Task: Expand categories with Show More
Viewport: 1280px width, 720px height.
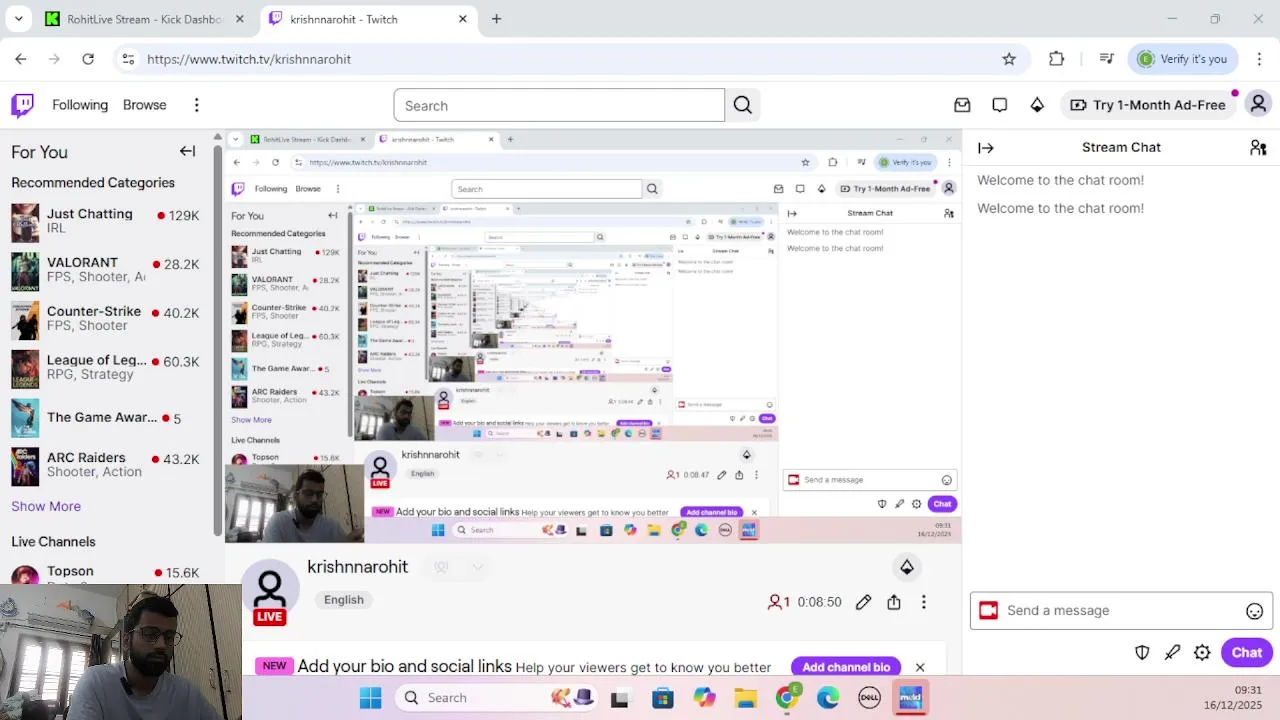Action: pyautogui.click(x=46, y=506)
